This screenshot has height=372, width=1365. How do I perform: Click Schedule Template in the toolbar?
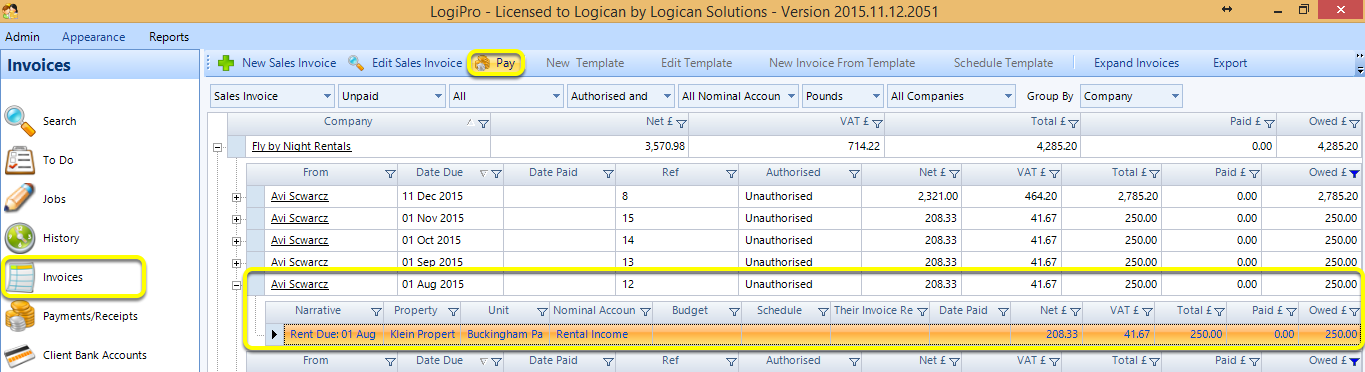1003,63
